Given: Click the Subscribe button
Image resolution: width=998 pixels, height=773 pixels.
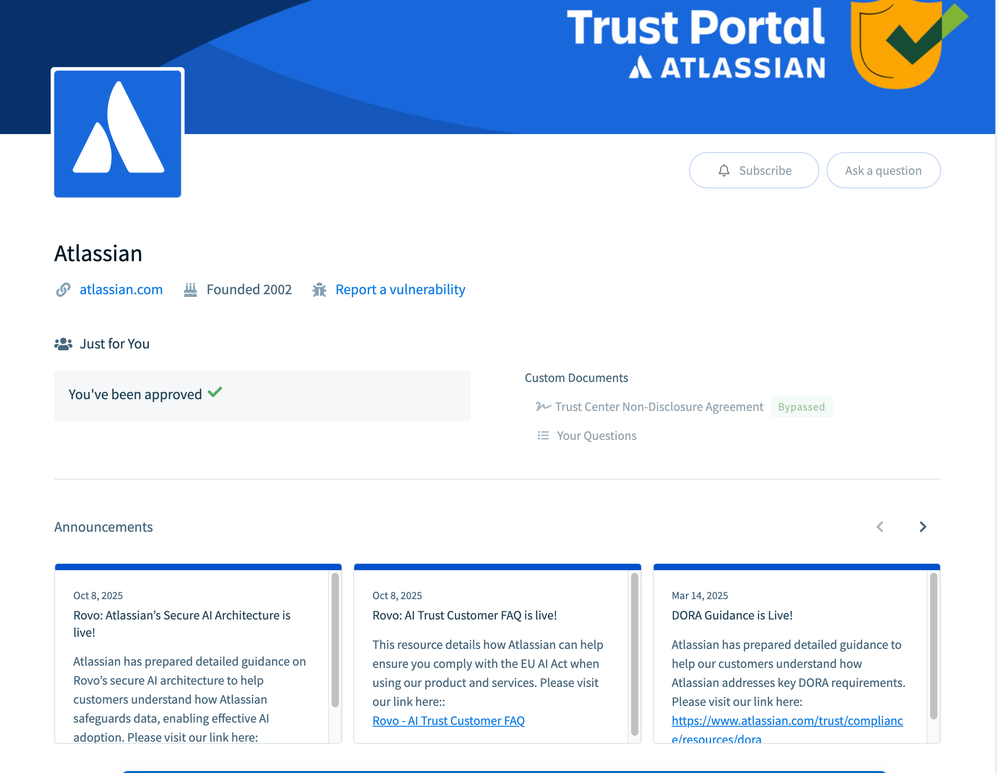Looking at the screenshot, I should tap(754, 170).
